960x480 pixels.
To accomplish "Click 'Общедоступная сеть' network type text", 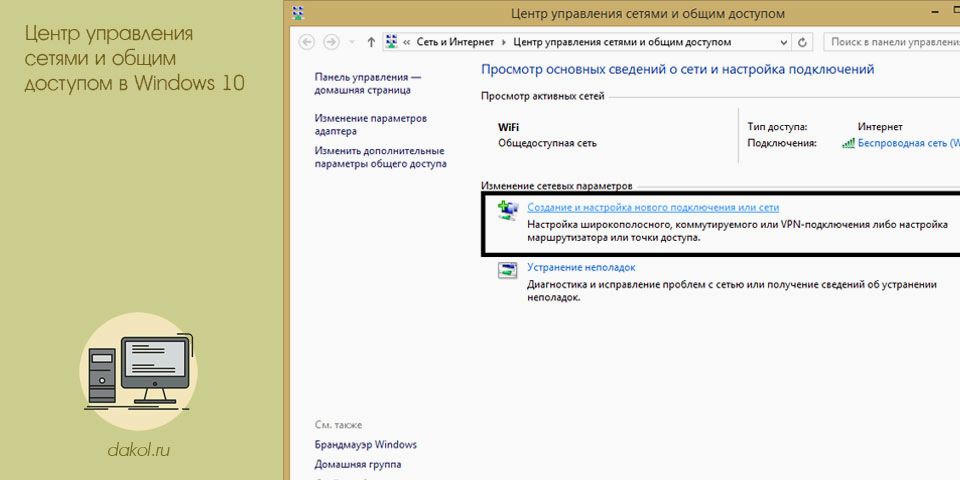I will (547, 143).
